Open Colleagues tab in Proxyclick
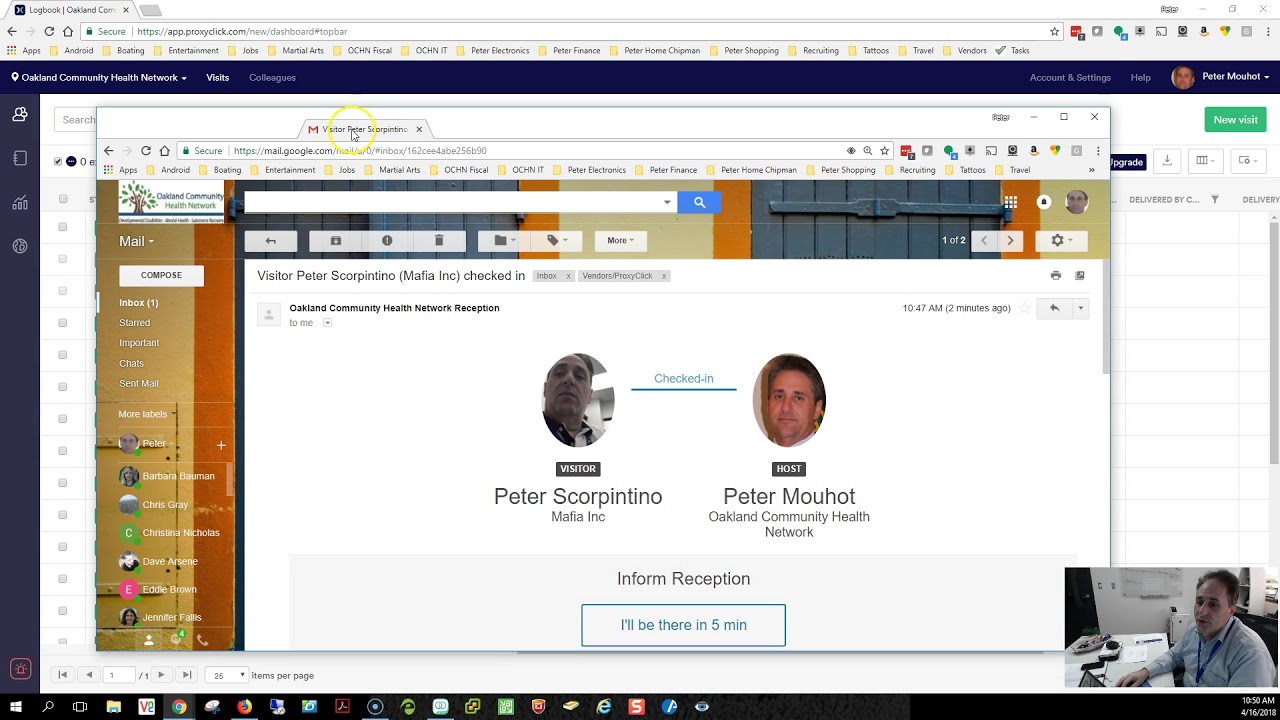Viewport: 1280px width, 720px height. pyautogui.click(x=272, y=77)
